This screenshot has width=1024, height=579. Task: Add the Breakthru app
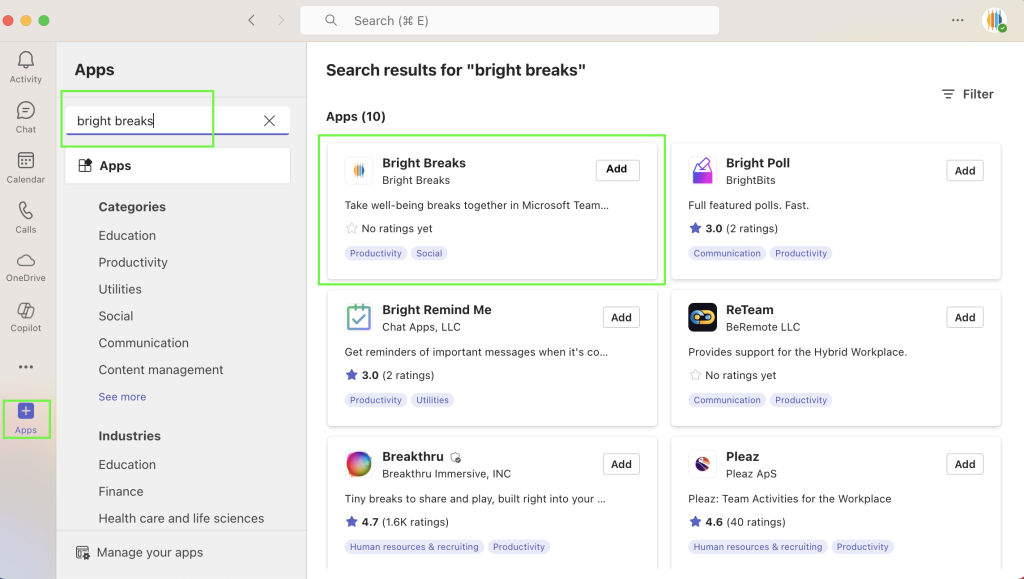click(621, 464)
